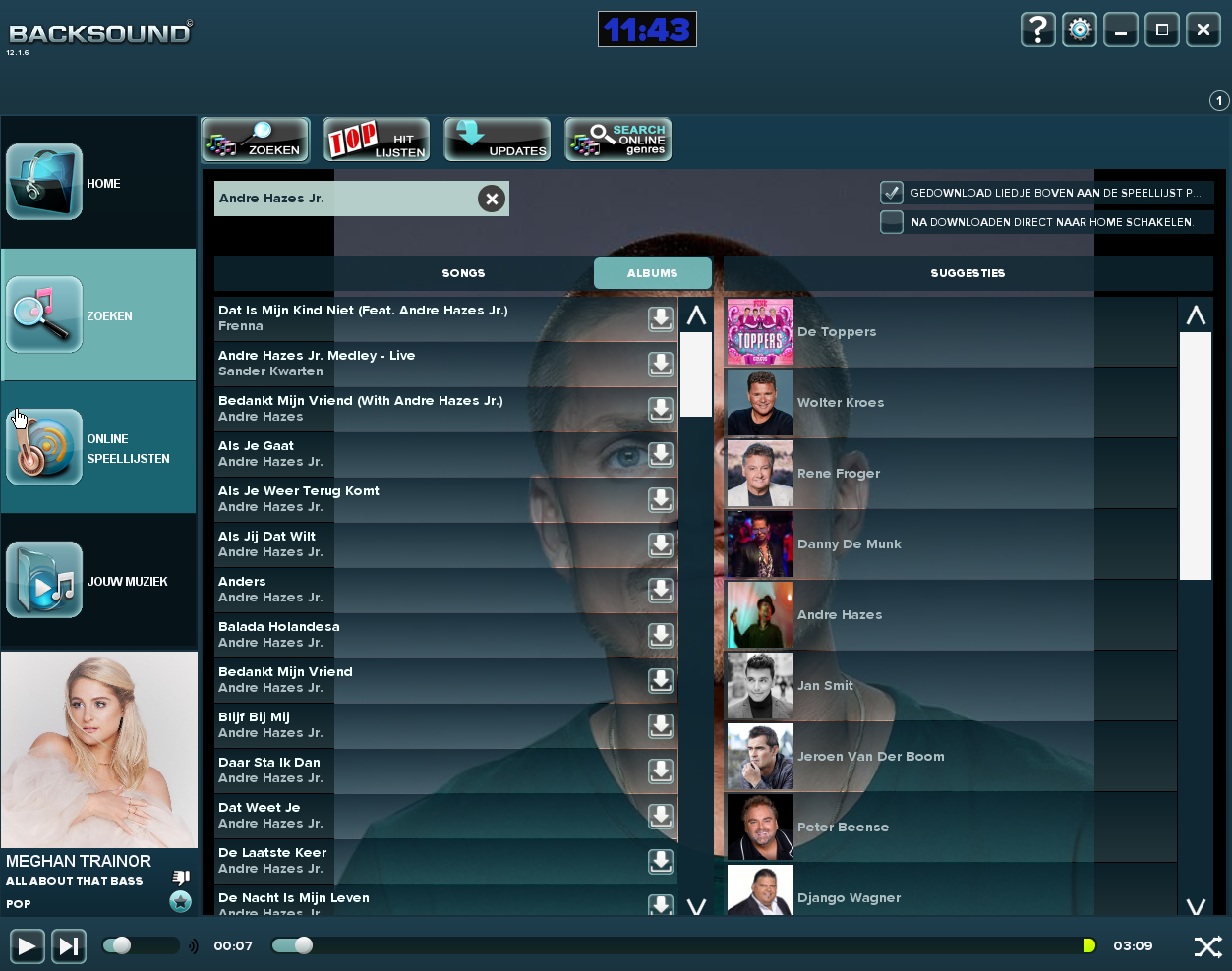Download 'Andre Hazes Jr. Medley - Live'
Screen dimensions: 1232x971
coord(661,364)
